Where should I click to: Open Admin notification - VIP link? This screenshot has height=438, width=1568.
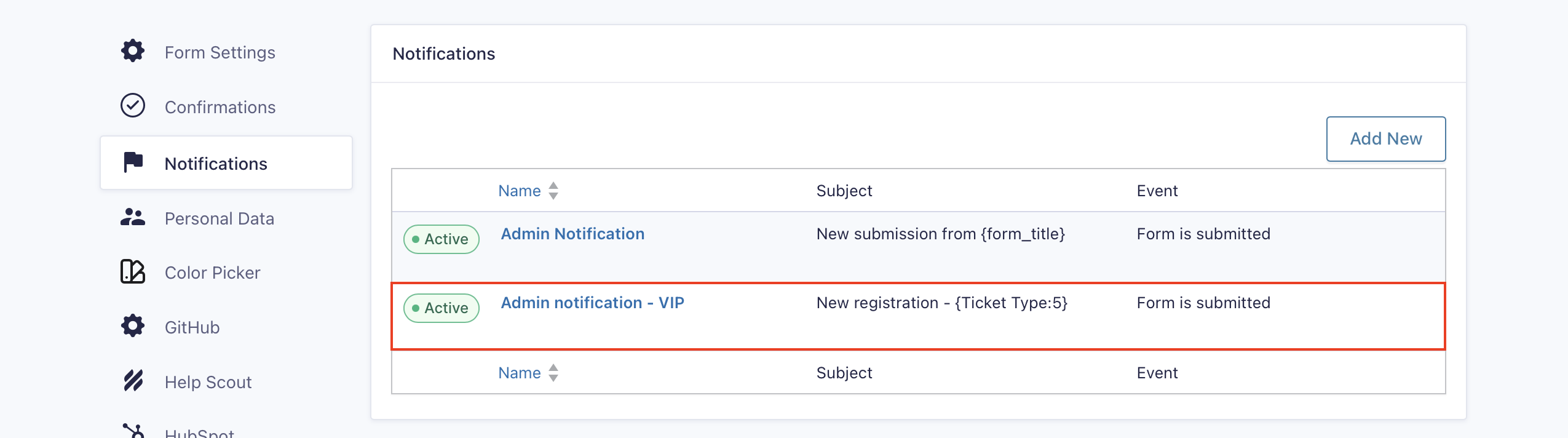[592, 303]
